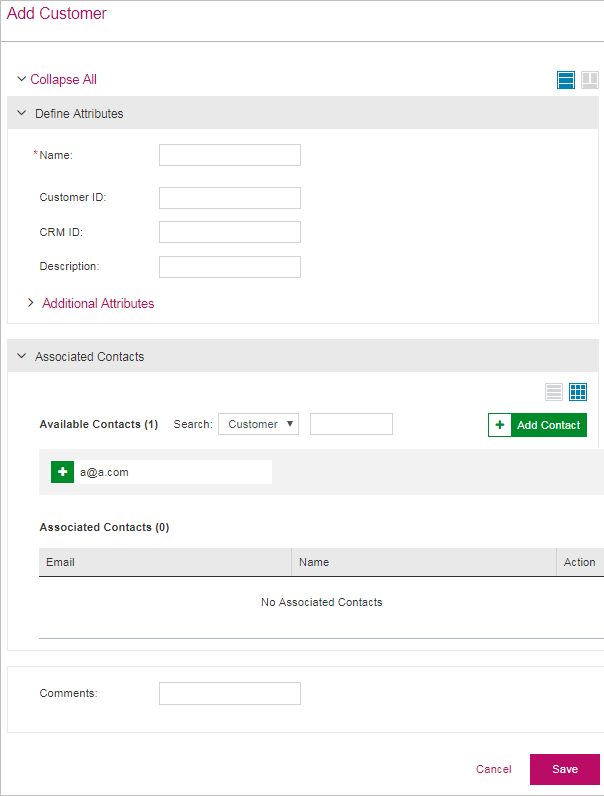The height and width of the screenshot is (796, 604).
Task: Click into the CRM ID field
Action: pos(229,232)
